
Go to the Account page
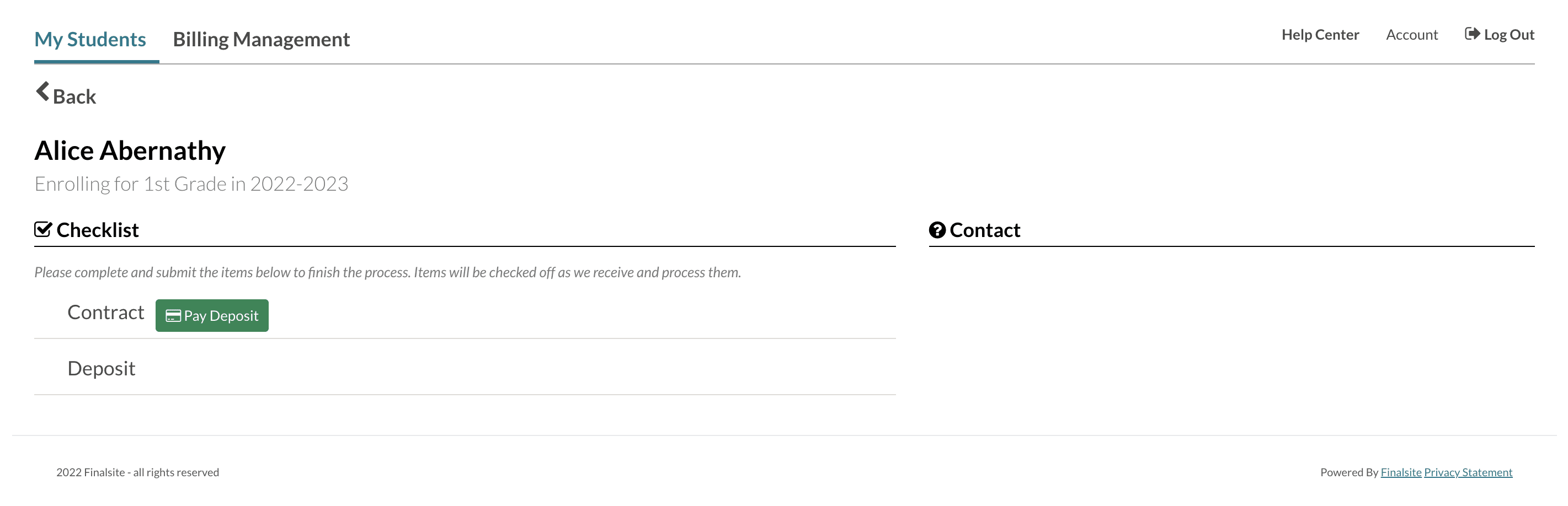tap(1411, 35)
